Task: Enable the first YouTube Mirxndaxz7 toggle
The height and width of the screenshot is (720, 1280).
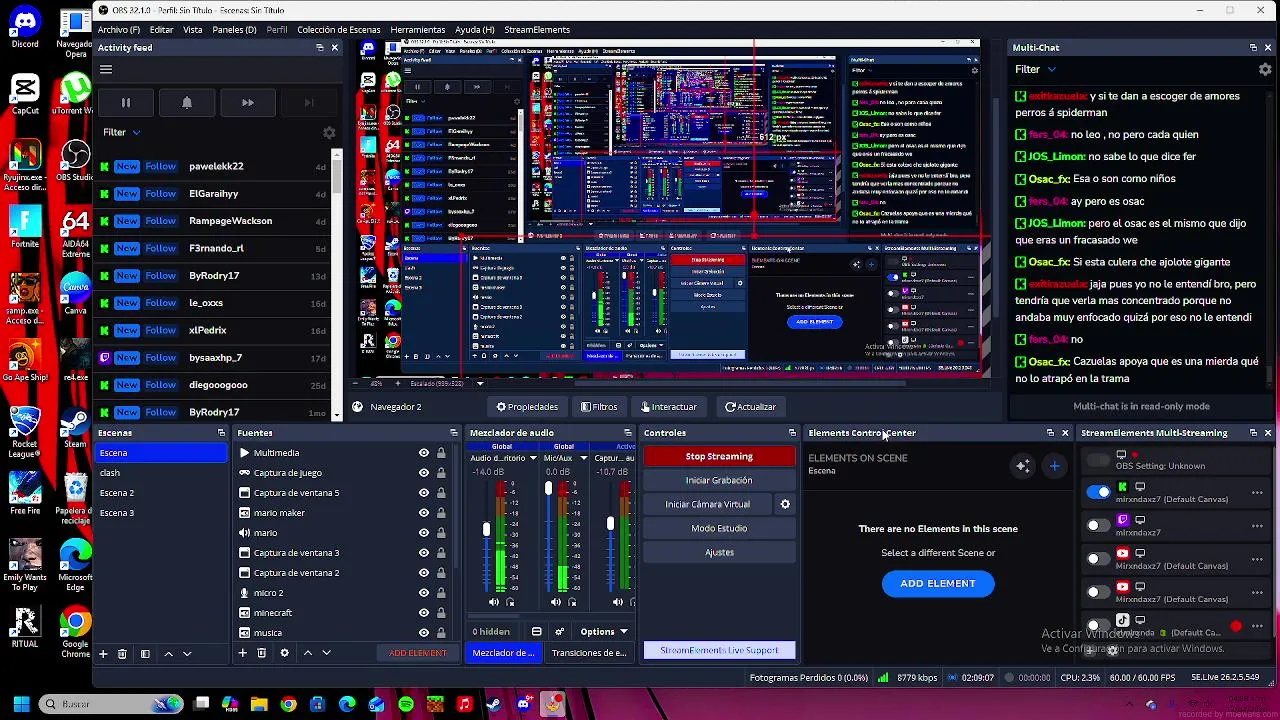Action: [1098, 558]
